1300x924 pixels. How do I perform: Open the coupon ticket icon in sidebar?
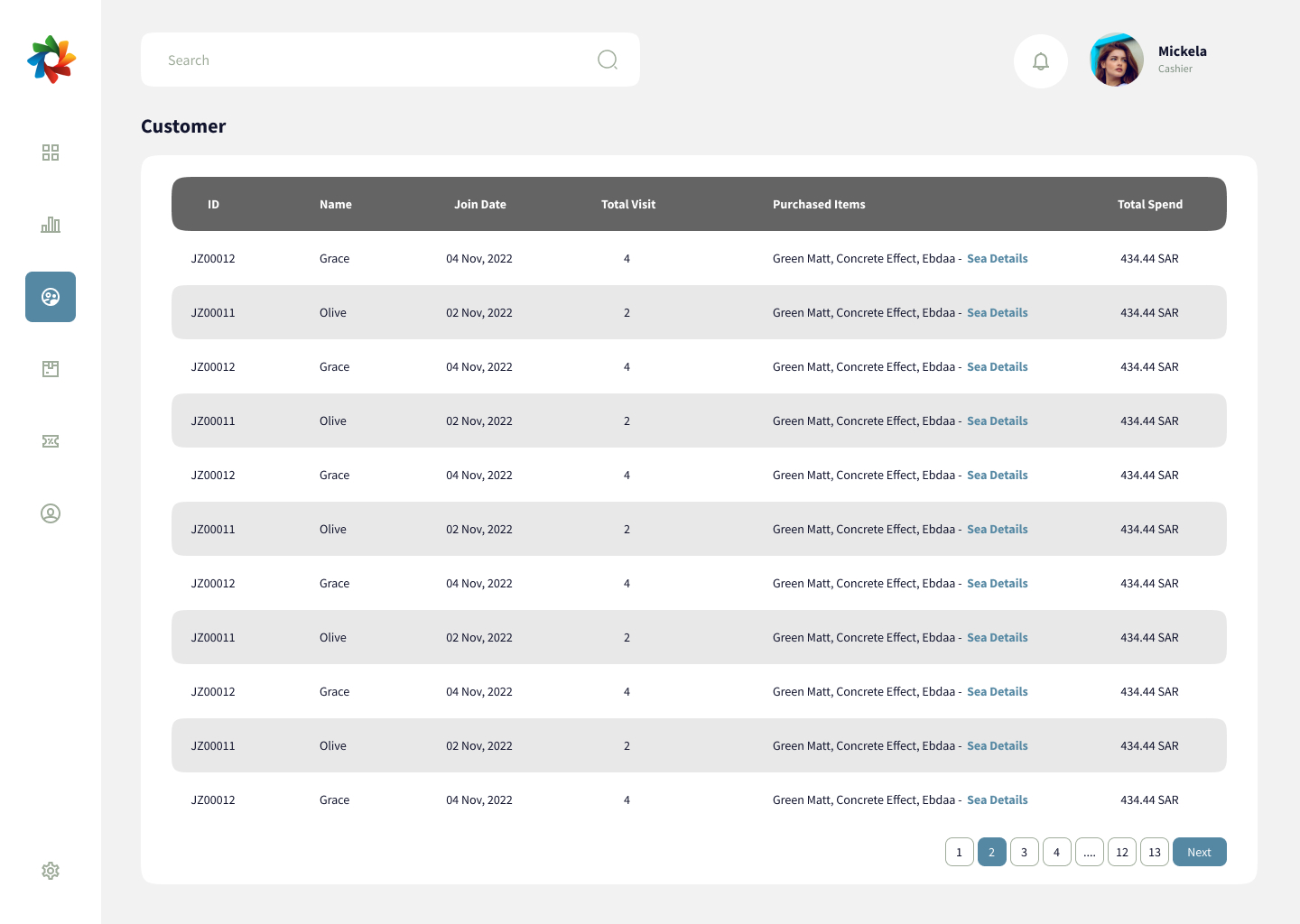click(51, 441)
